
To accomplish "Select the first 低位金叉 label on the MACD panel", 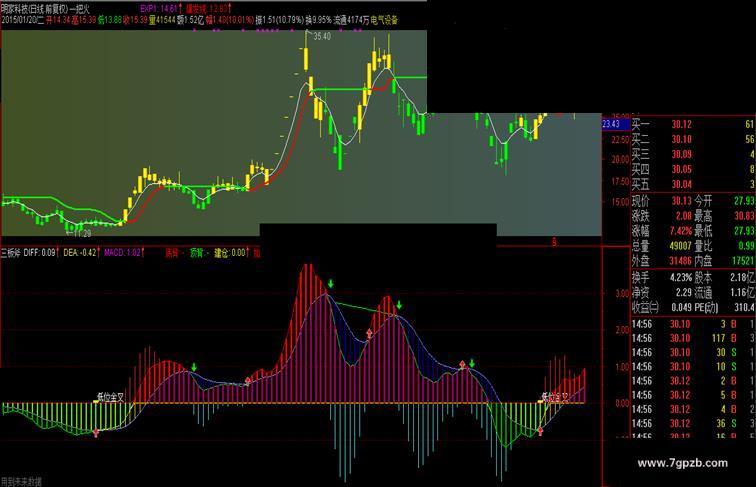I will point(110,397).
